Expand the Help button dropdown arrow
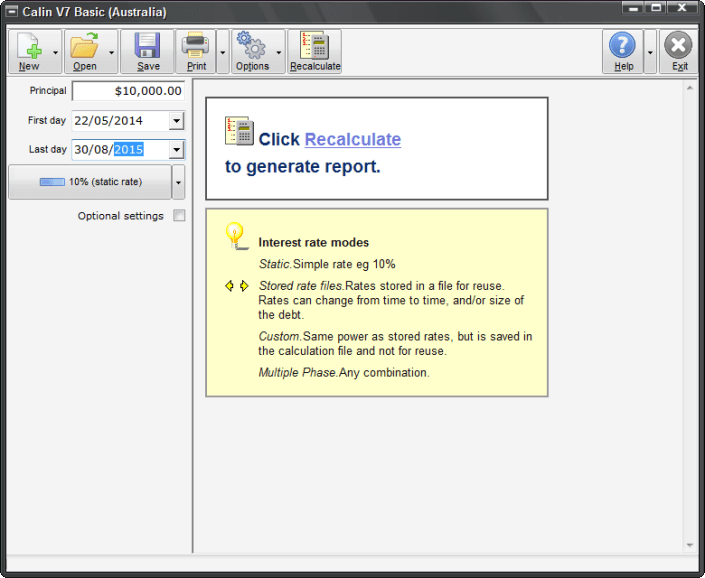Image resolution: width=705 pixels, height=578 pixels. 650,52
